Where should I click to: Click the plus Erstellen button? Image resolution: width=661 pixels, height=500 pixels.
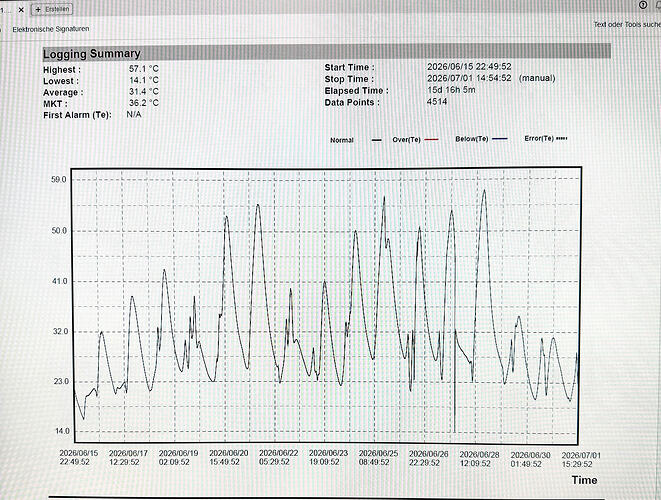pos(52,9)
